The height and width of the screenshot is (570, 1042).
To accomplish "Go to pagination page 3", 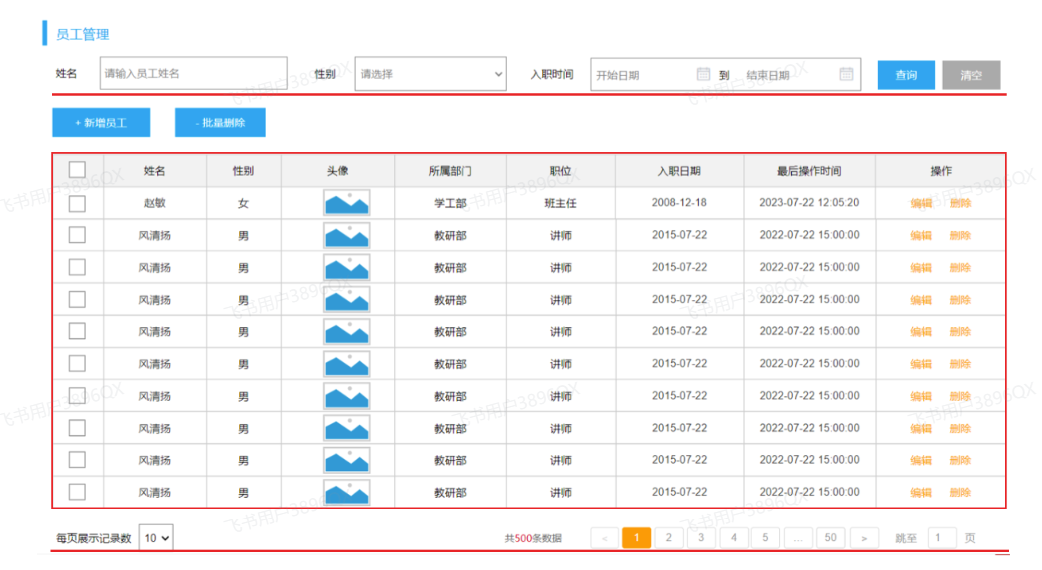I will [701, 537].
